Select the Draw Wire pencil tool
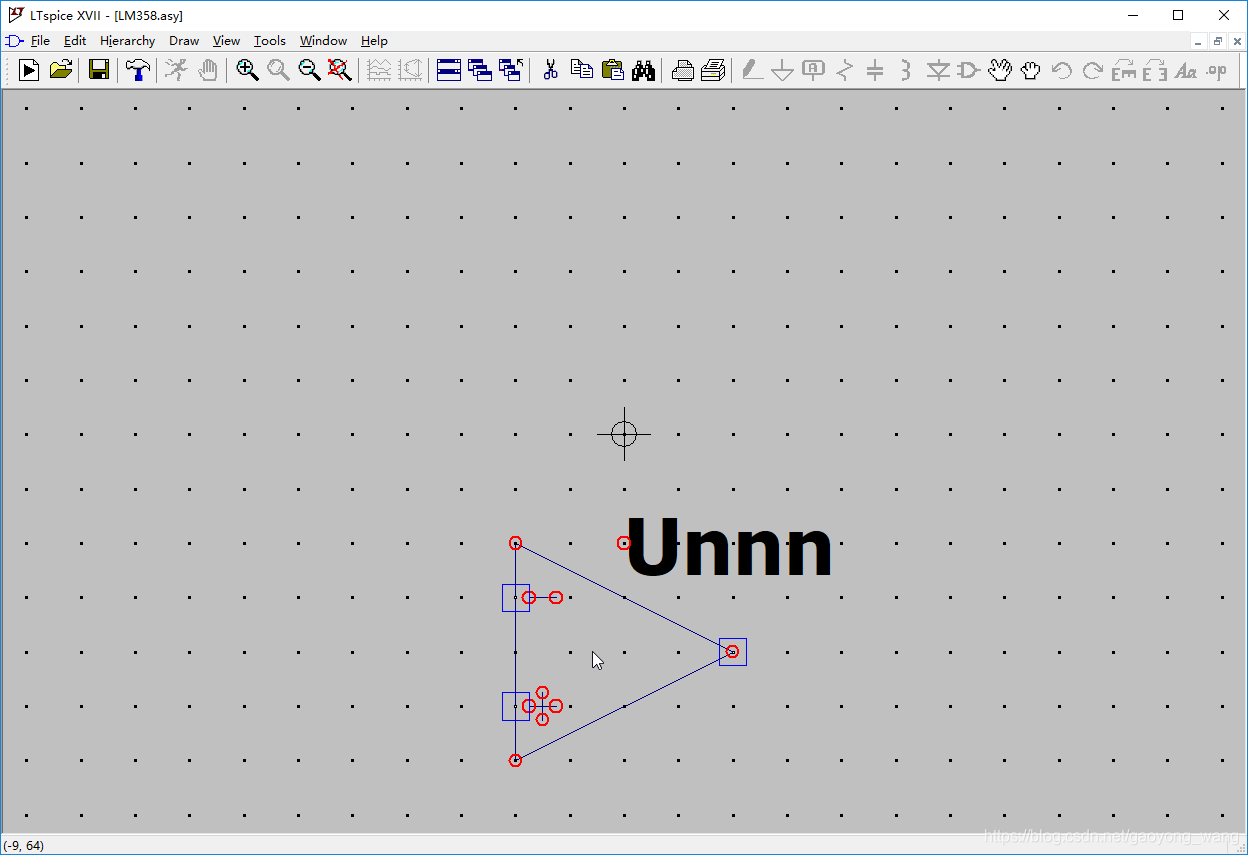 click(752, 70)
